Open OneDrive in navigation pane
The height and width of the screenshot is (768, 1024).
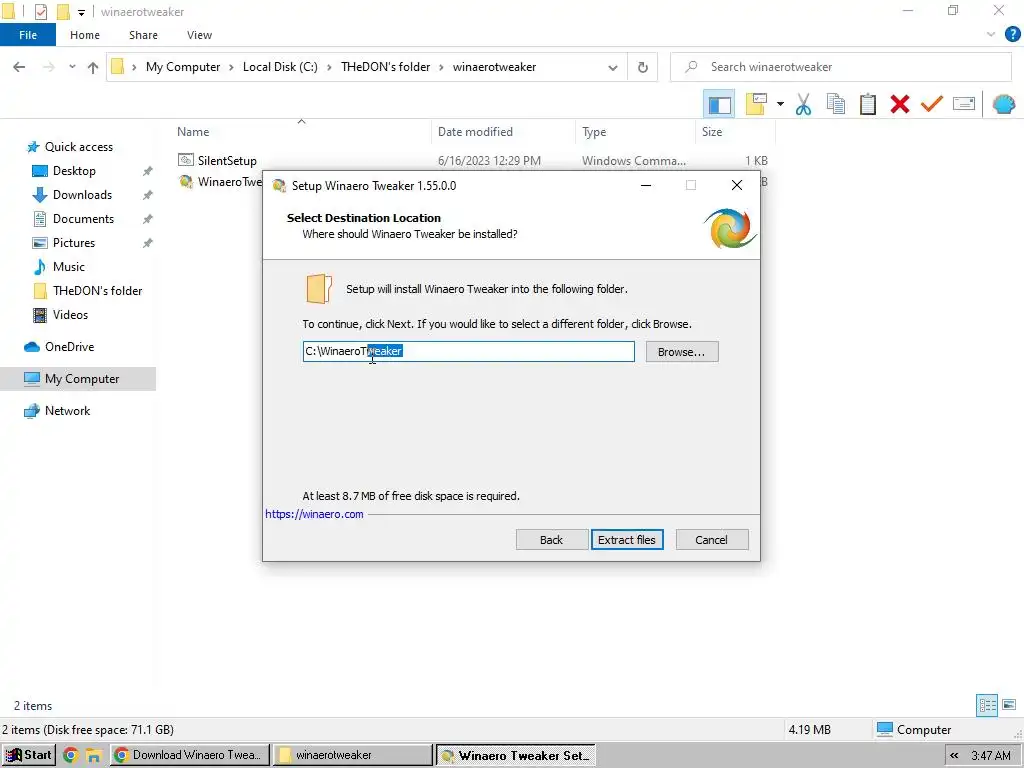click(x=69, y=347)
